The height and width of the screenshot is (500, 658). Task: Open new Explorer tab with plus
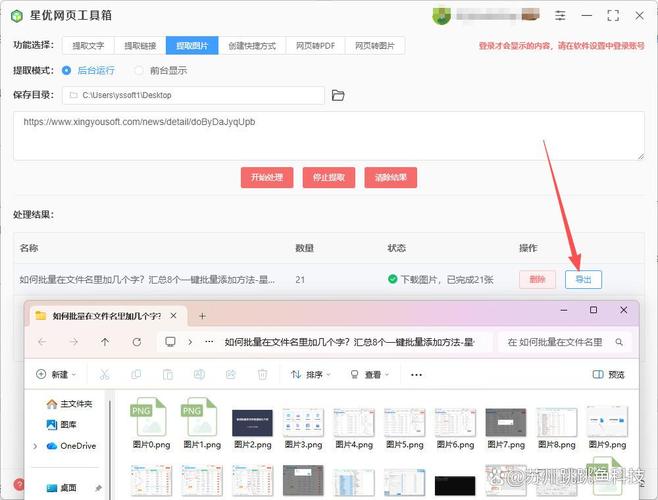[202, 316]
